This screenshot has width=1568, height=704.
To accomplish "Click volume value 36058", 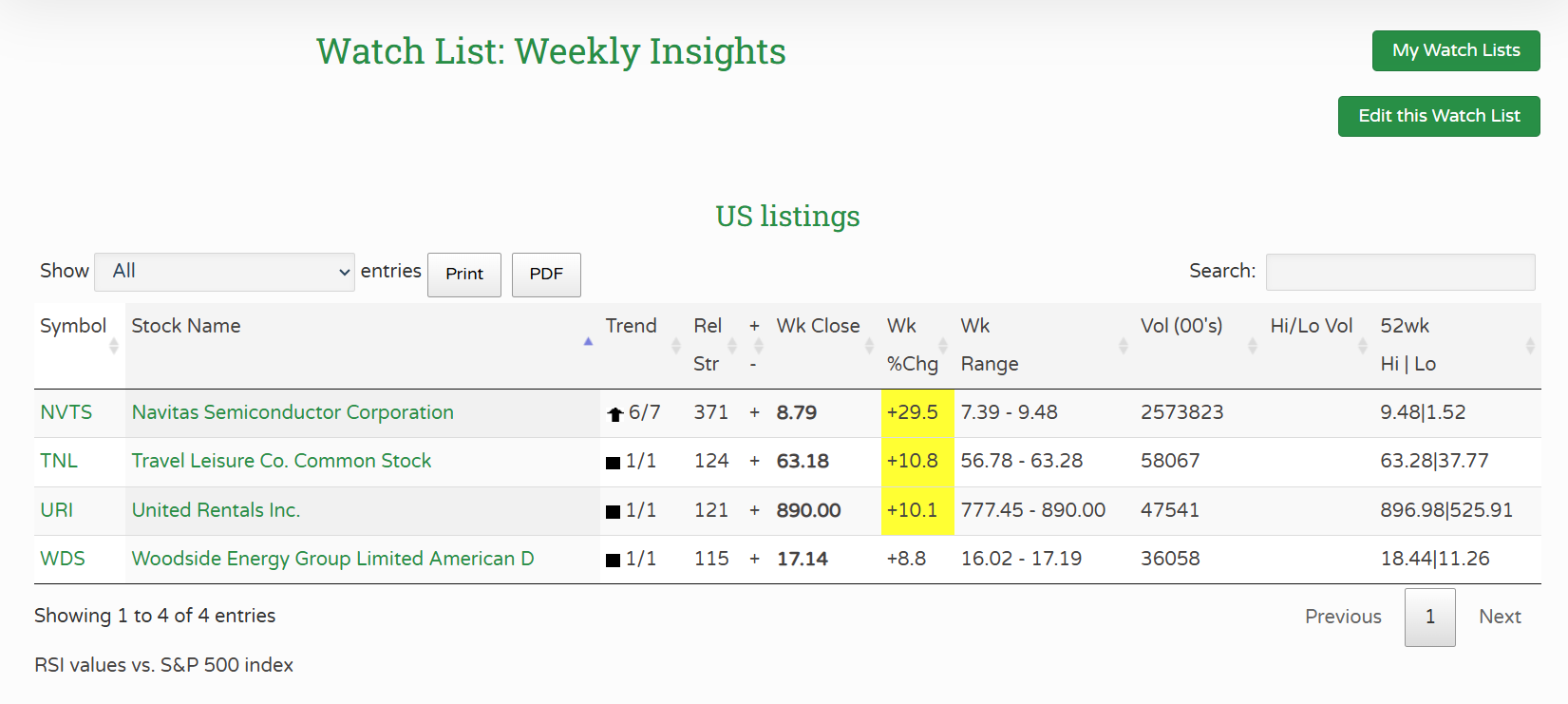I will (x=1170, y=559).
